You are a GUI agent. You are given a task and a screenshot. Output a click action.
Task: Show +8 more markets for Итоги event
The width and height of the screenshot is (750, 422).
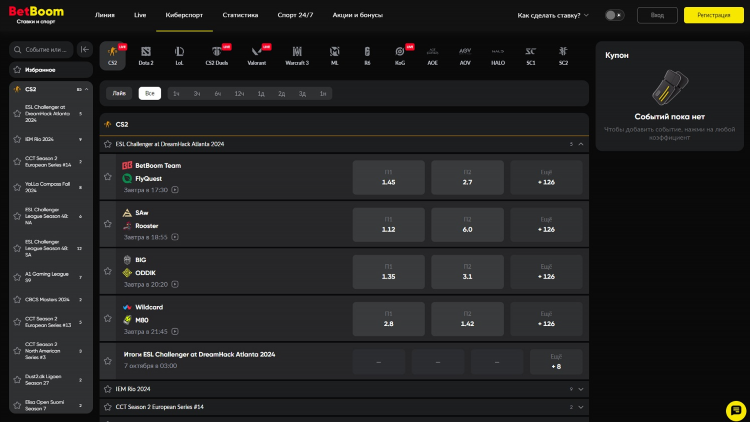(556, 362)
